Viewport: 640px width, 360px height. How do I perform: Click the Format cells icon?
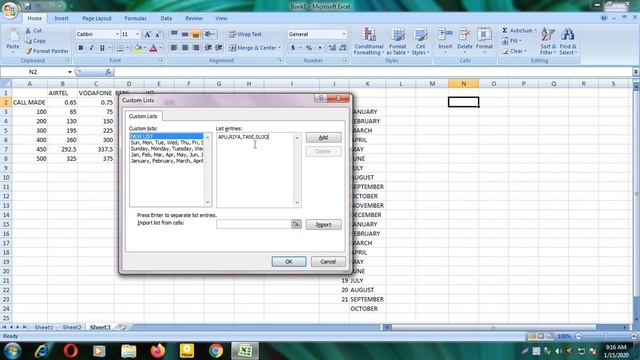[484, 34]
